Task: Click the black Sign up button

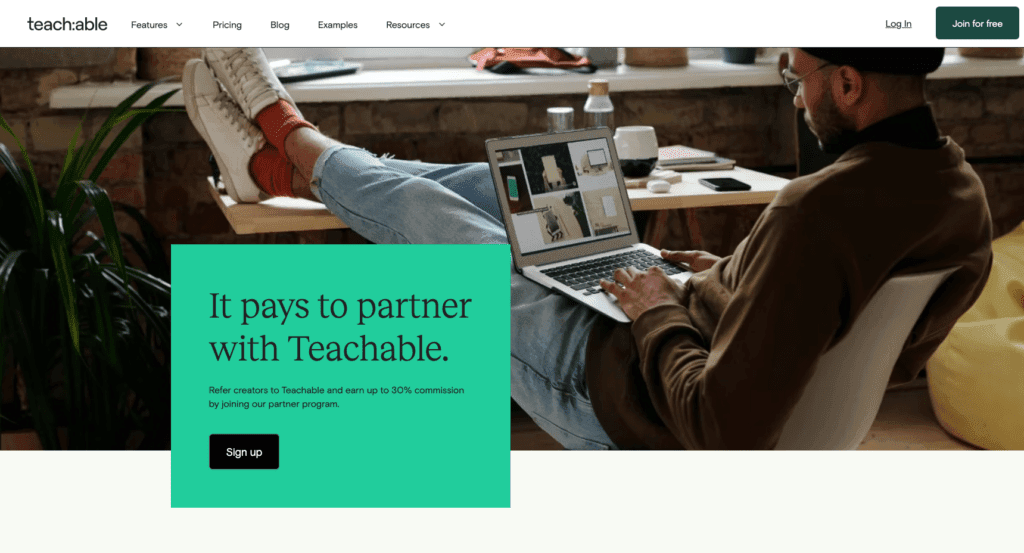Action: [x=244, y=451]
